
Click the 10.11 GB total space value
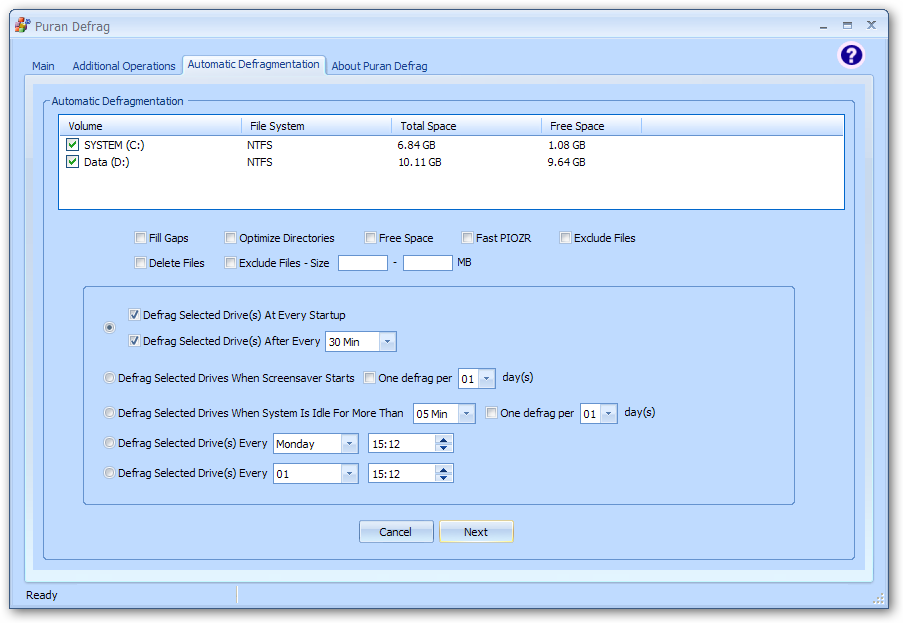[x=420, y=162]
